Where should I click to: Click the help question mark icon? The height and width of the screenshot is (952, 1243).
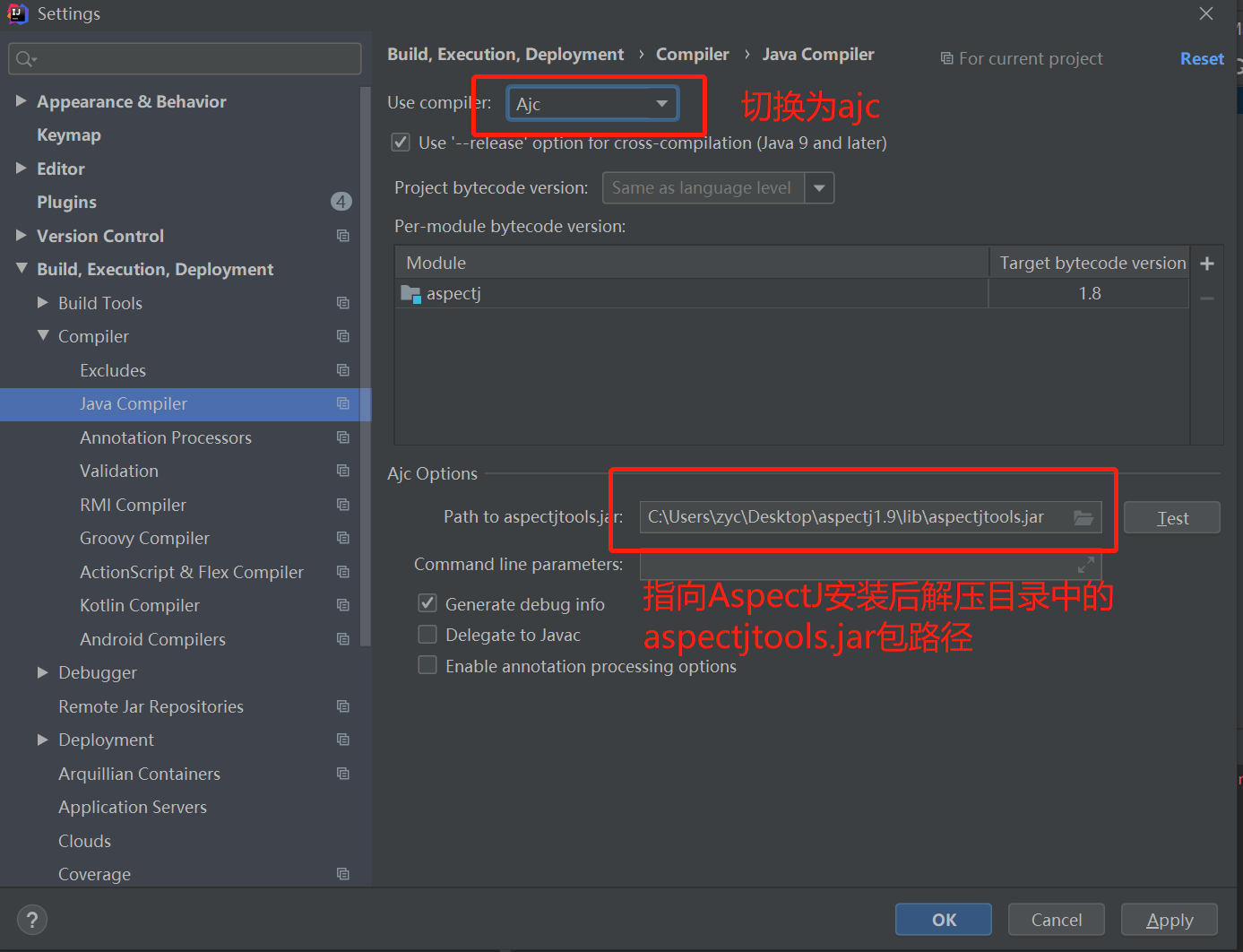click(x=32, y=920)
